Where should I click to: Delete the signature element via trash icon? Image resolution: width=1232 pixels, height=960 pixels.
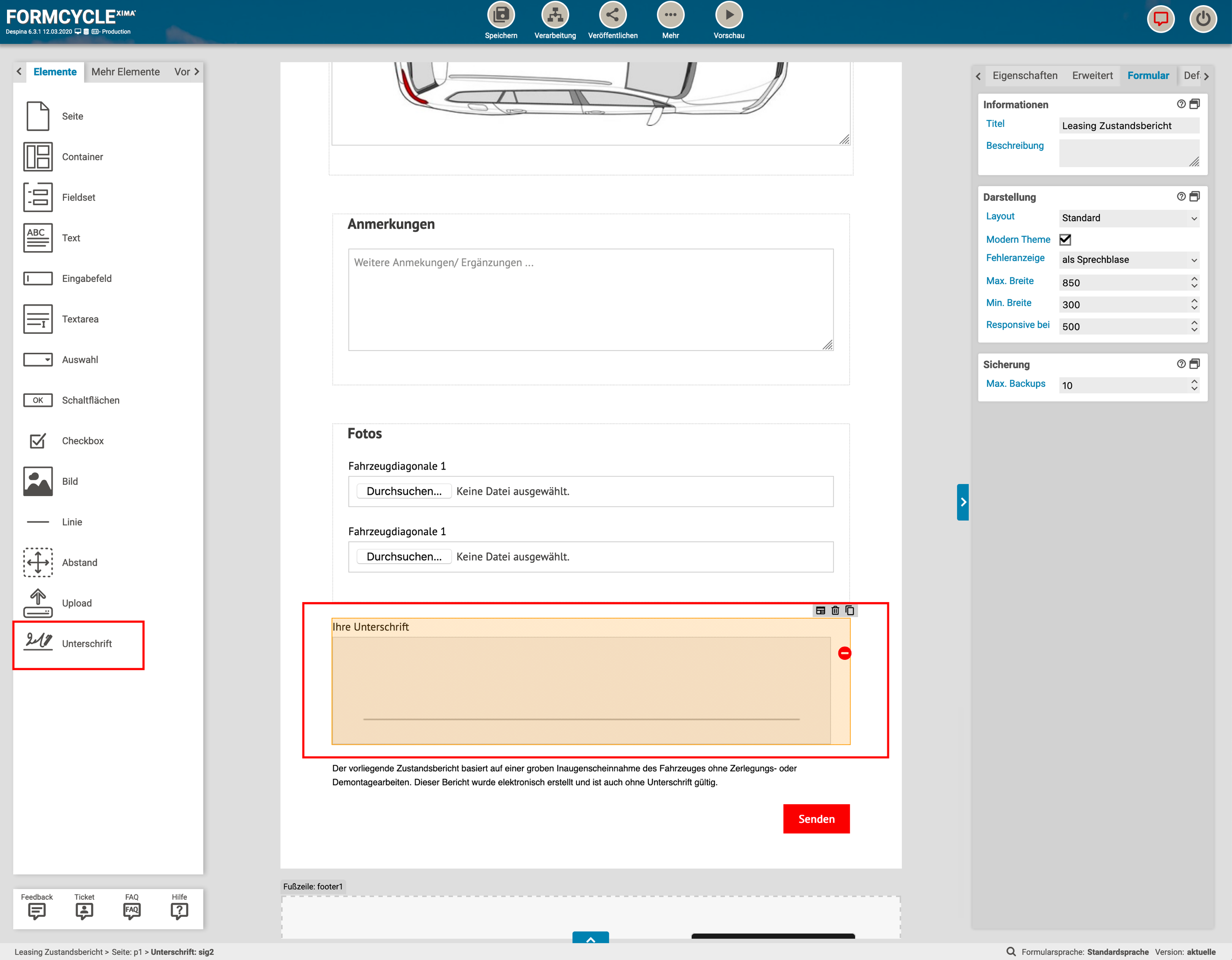pos(835,610)
